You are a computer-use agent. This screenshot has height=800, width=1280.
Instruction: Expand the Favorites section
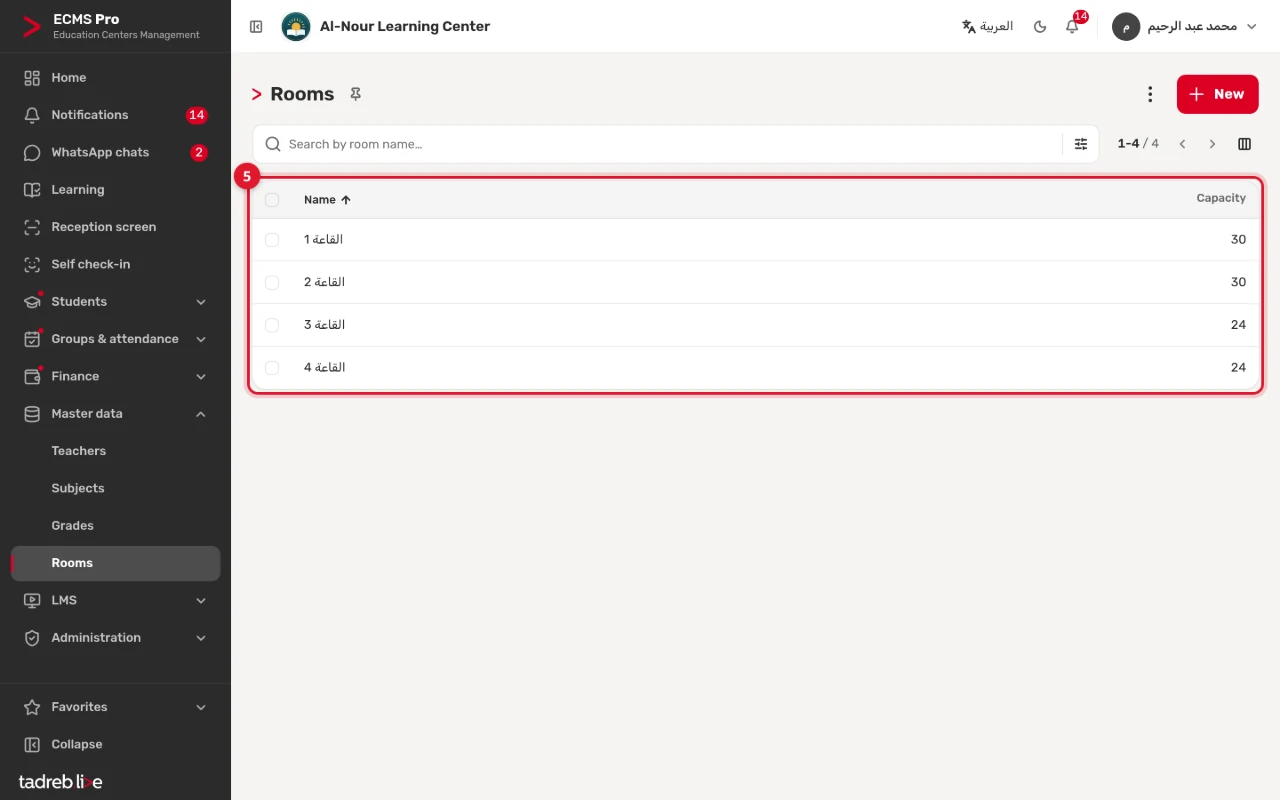point(116,707)
